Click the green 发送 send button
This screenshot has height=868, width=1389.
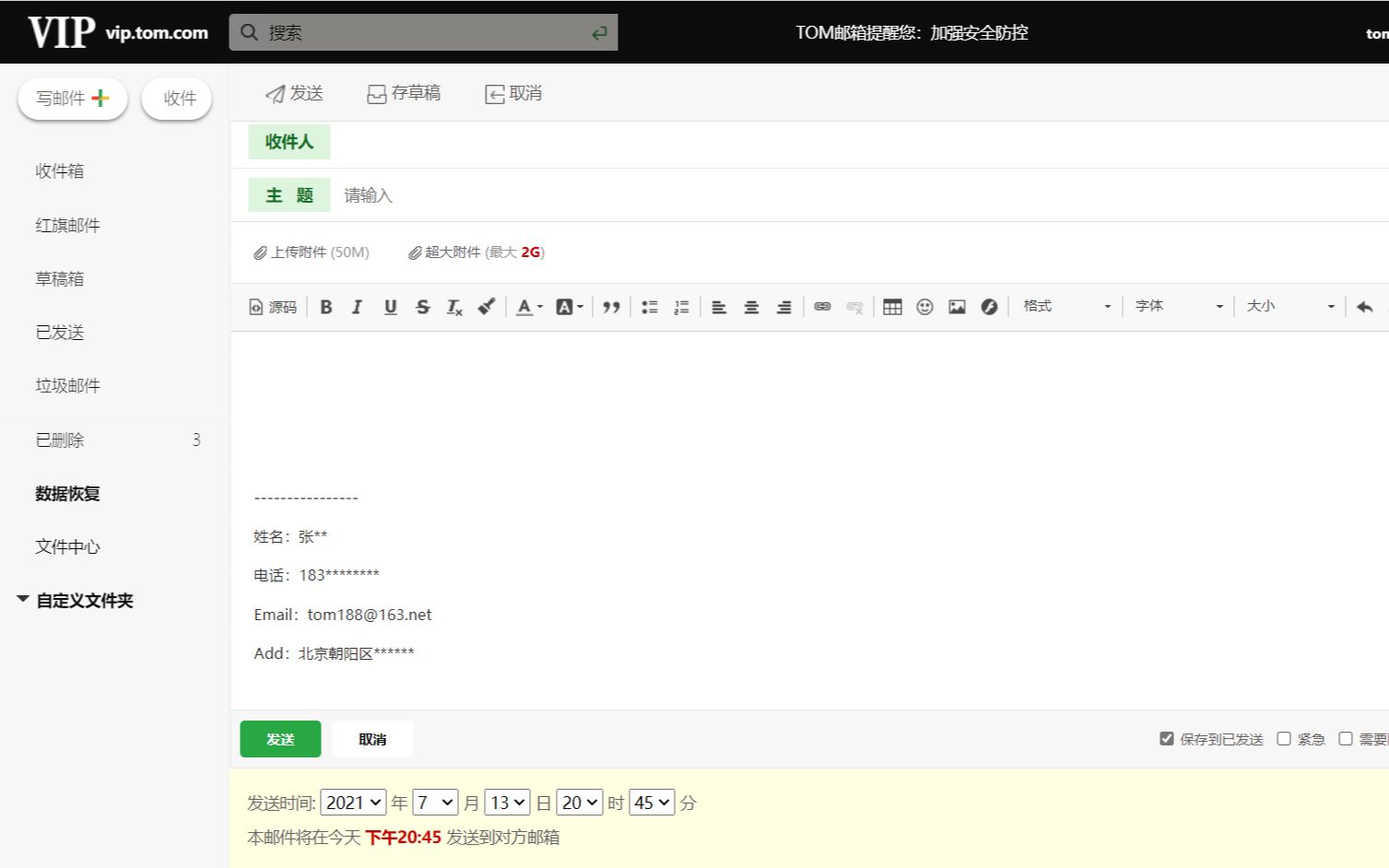pyautogui.click(x=280, y=739)
